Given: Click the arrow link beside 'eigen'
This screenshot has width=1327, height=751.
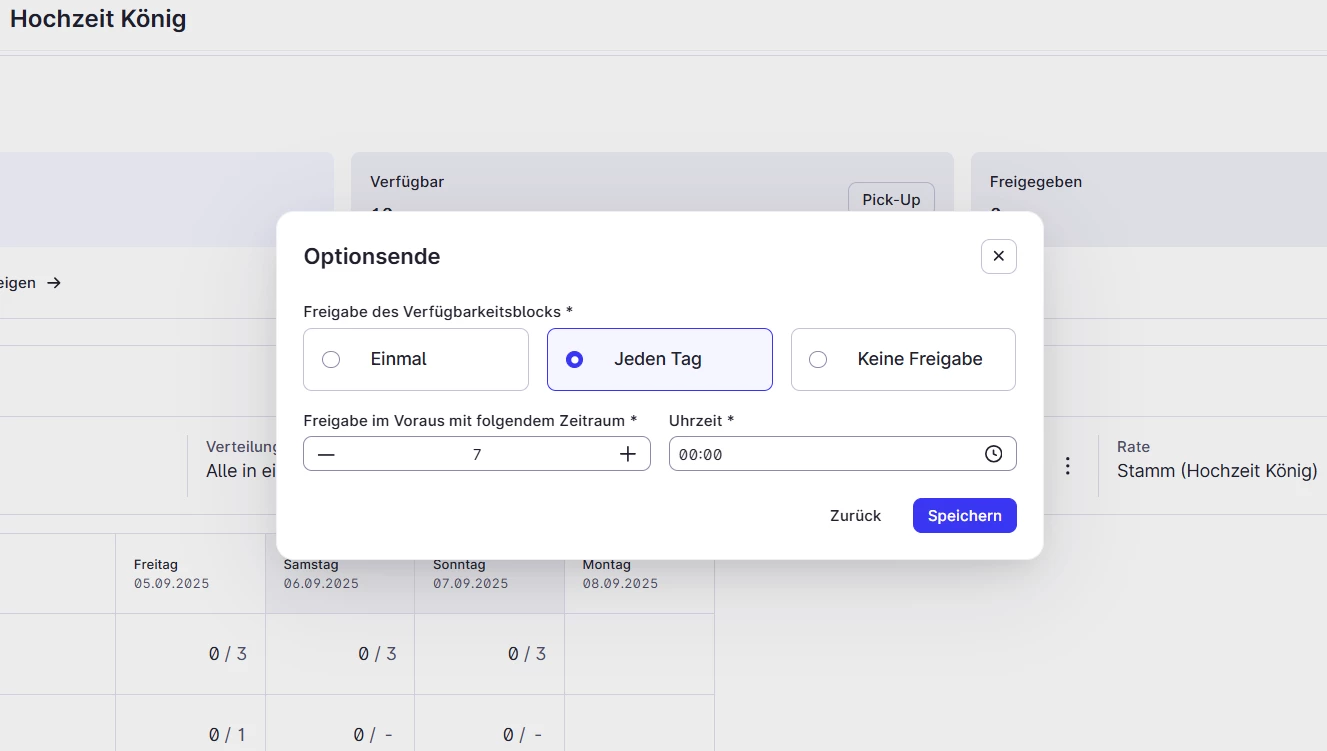Looking at the screenshot, I should (x=54, y=283).
